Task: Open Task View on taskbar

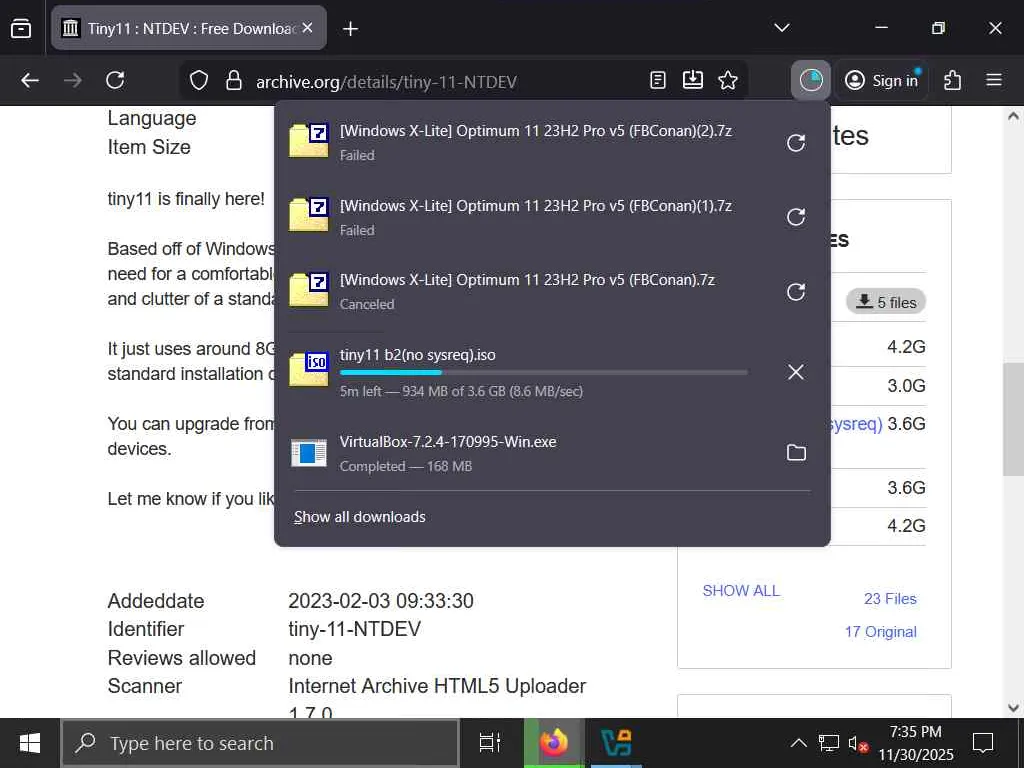Action: (490, 743)
